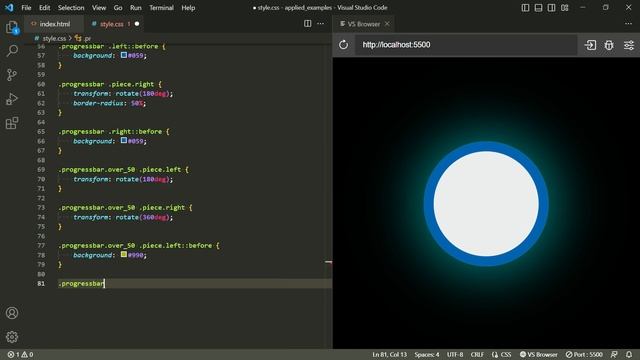Click the white circle in browser preview
The width and height of the screenshot is (640, 360).
click(486, 204)
